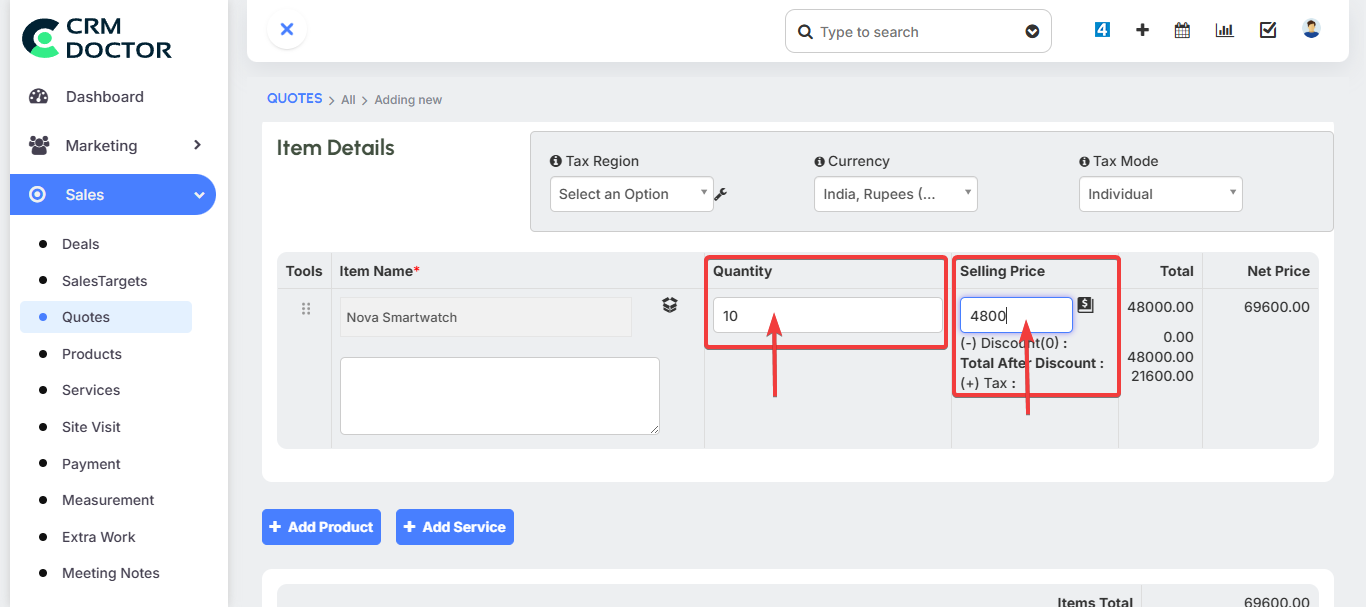Open the Tax Mode dropdown
Viewport: 1366px width, 607px height.
click(1160, 194)
